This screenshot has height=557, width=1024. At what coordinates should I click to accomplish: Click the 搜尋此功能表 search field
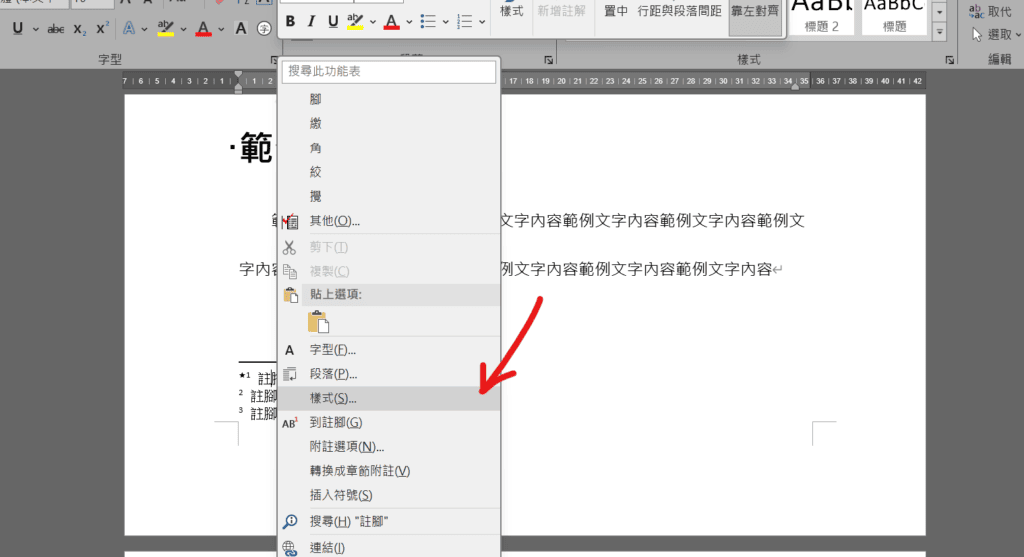point(389,71)
